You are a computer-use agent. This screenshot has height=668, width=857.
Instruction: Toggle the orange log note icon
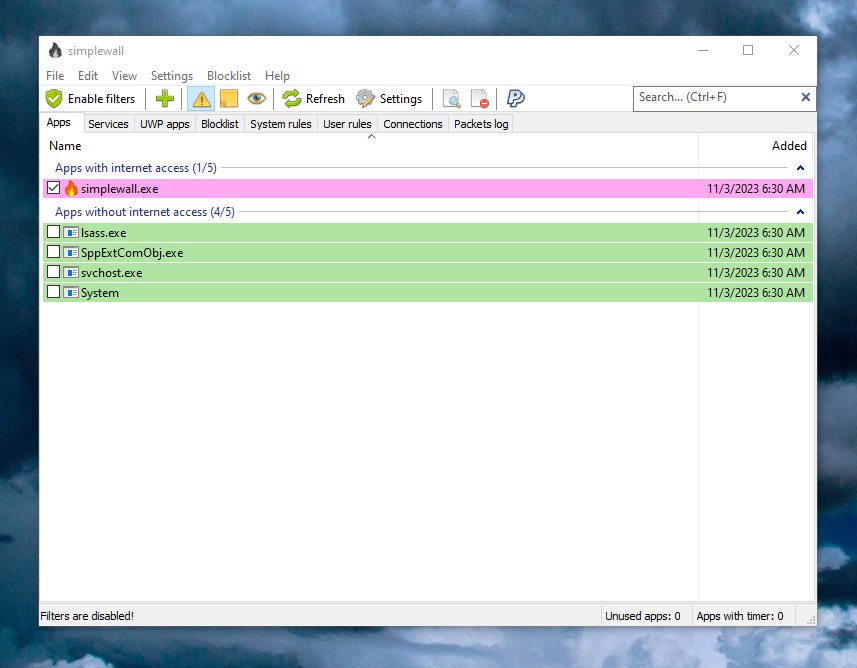click(x=228, y=99)
